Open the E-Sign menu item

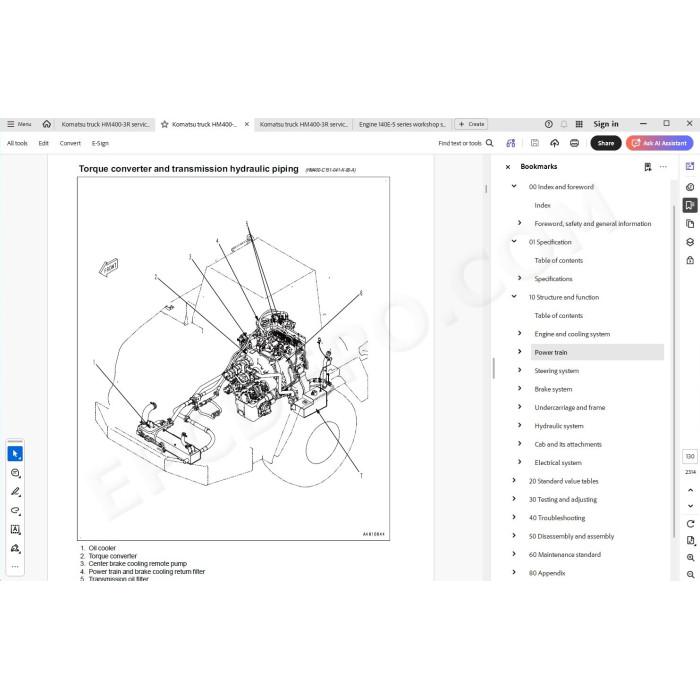(x=100, y=143)
